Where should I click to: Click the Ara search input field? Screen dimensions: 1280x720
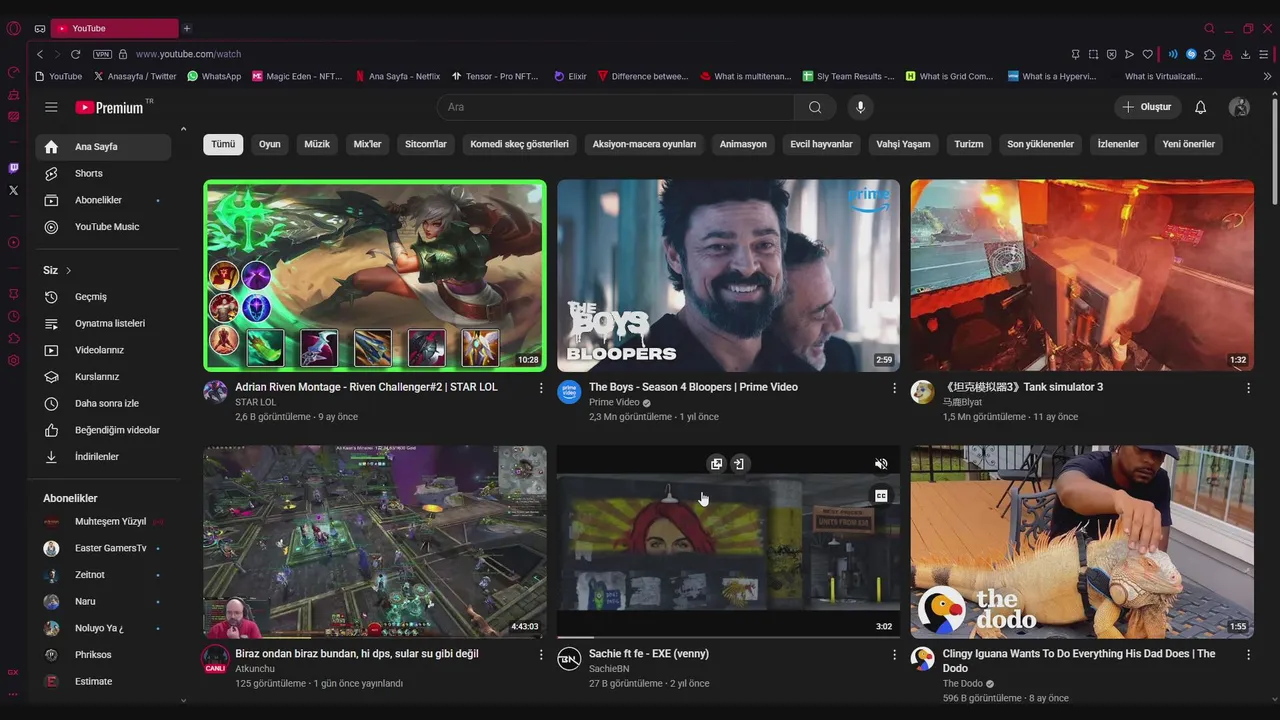[x=616, y=107]
